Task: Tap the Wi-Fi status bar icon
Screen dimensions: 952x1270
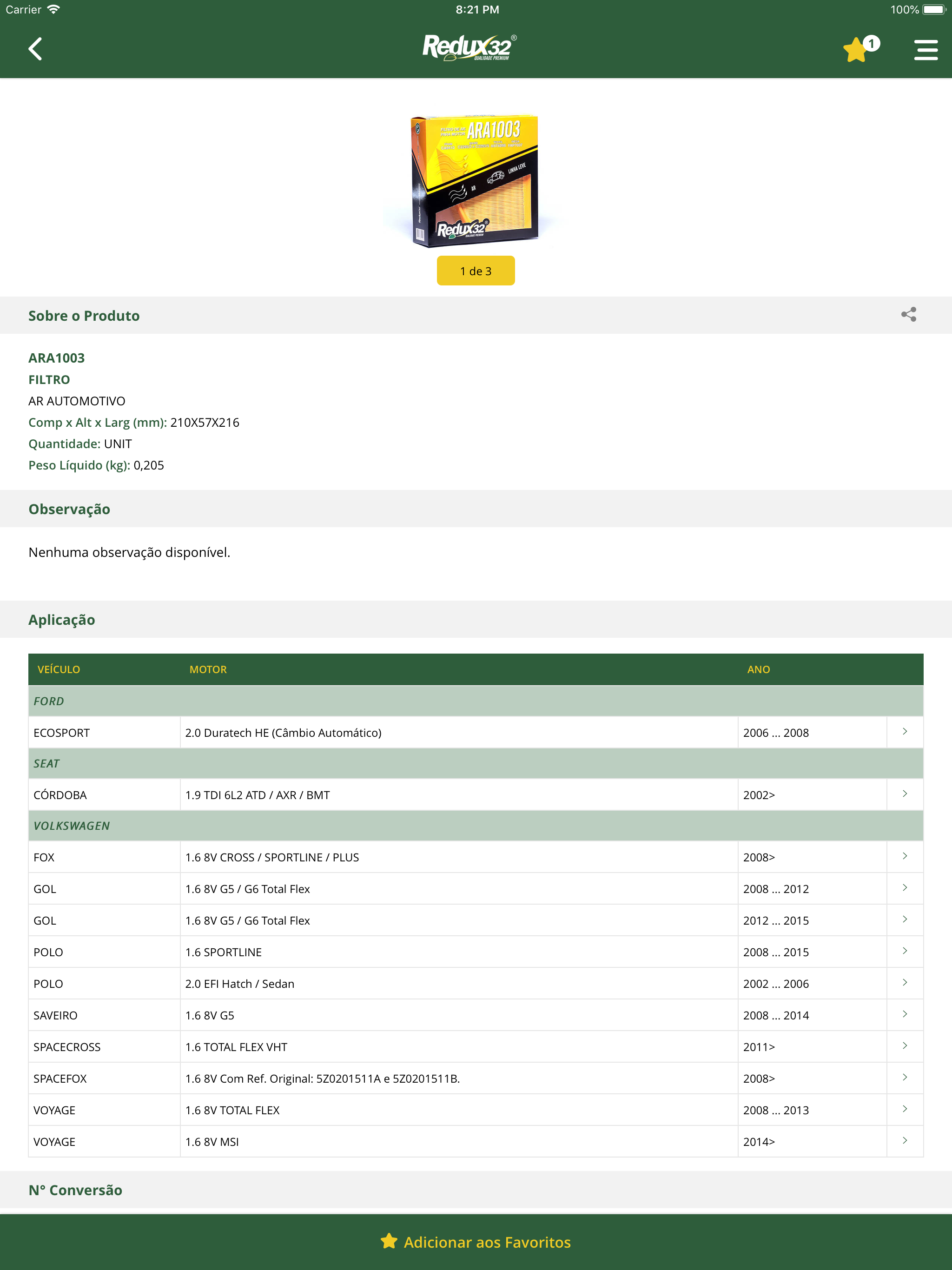Action: tap(53, 9)
